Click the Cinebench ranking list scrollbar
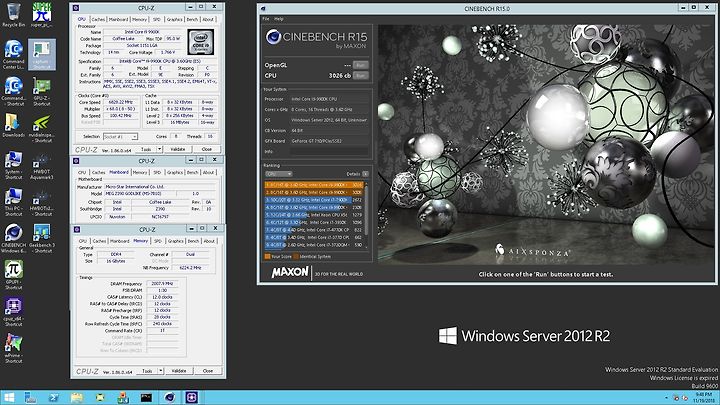The width and height of the screenshot is (720, 405). click(366, 214)
